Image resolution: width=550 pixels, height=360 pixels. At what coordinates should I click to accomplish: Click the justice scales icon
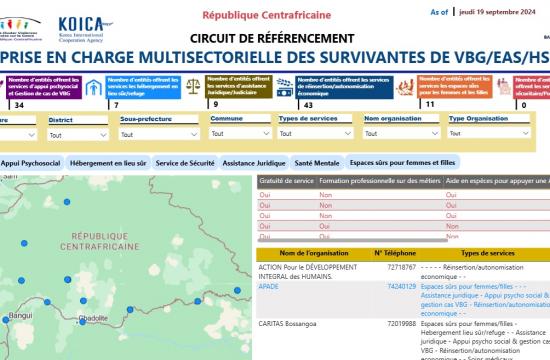(x=193, y=87)
